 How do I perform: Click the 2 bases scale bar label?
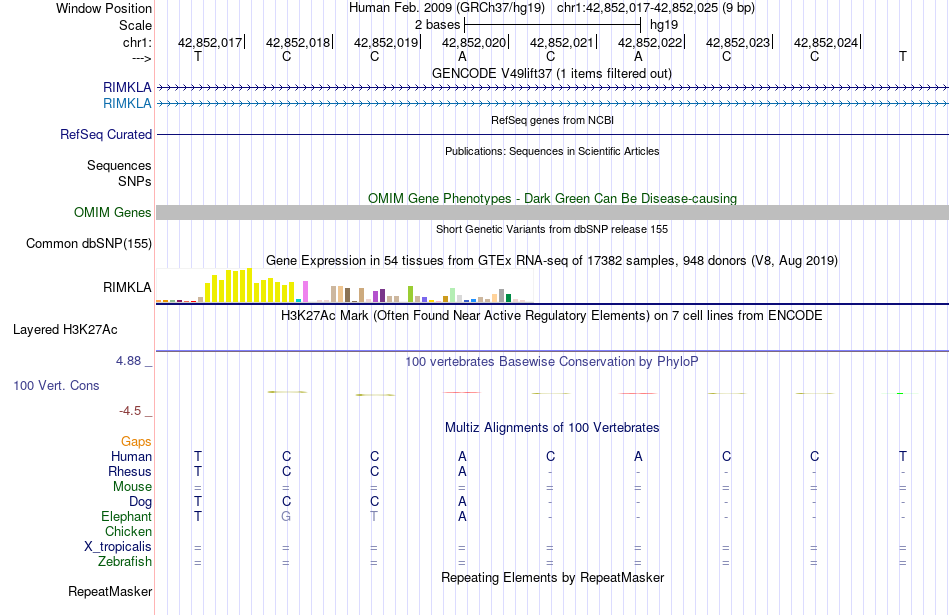(x=437, y=25)
